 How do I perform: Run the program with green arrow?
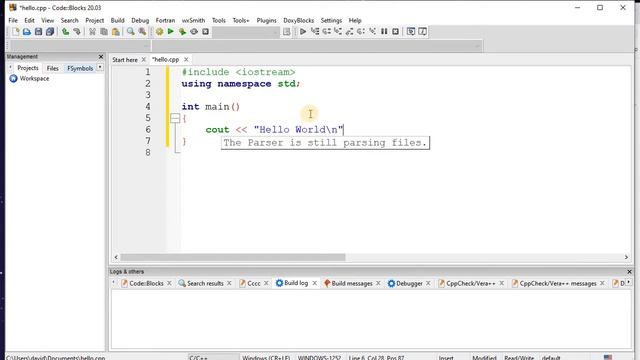[x=171, y=31]
